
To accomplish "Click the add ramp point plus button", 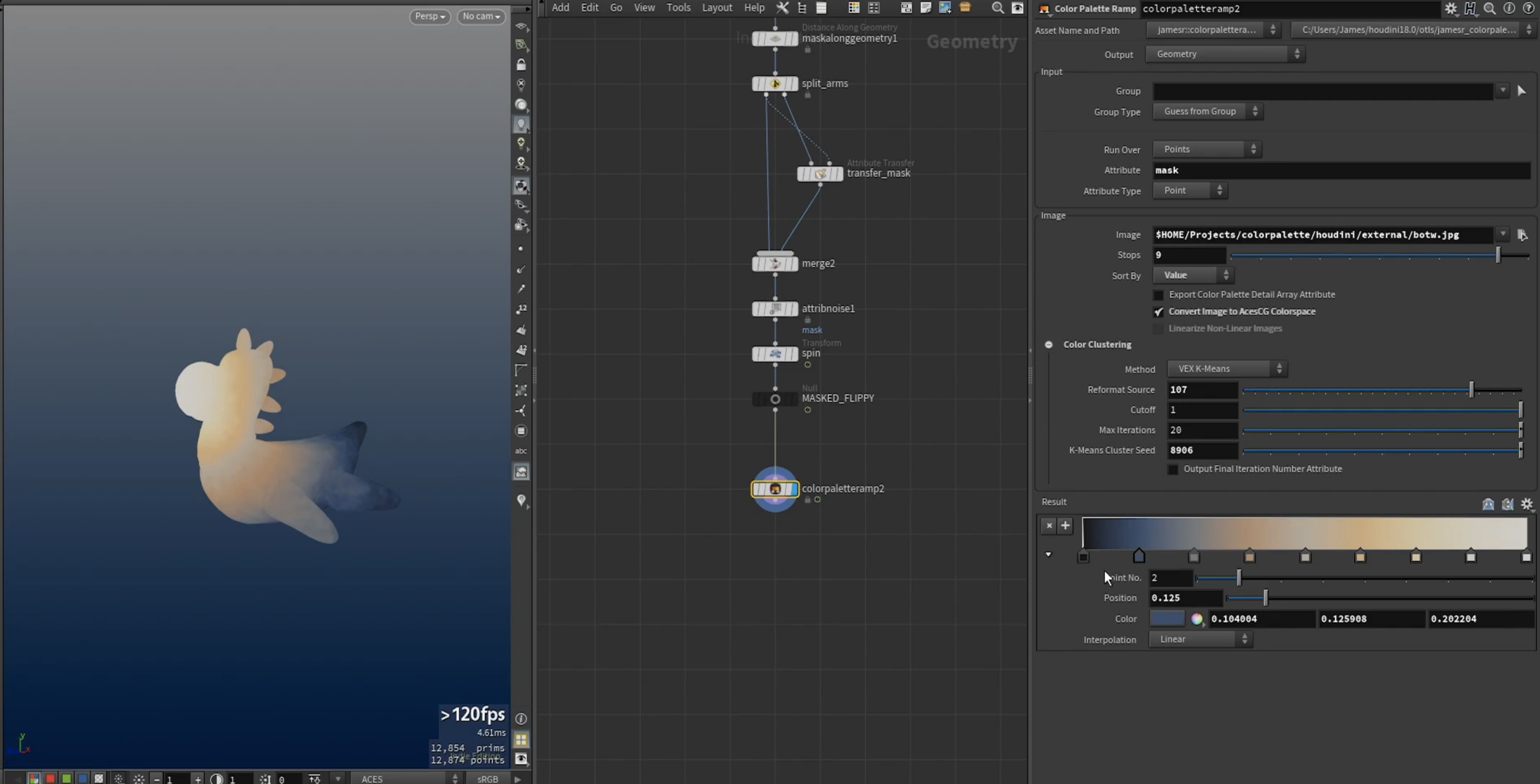I will click(1065, 525).
